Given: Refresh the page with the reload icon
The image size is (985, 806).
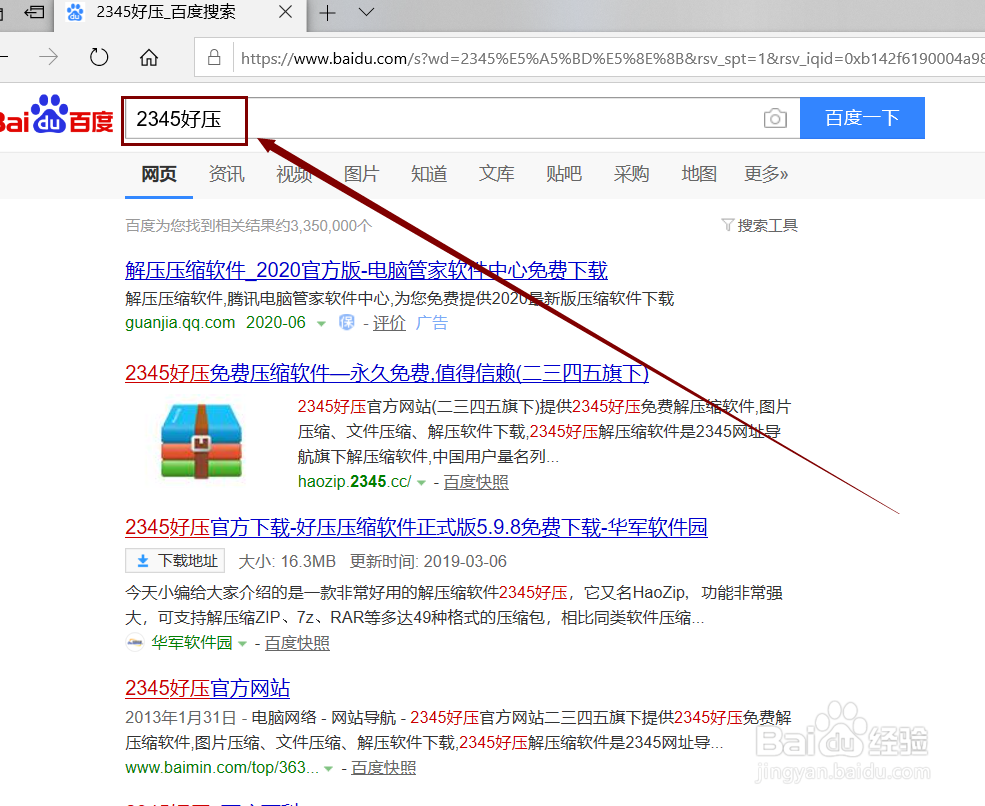Looking at the screenshot, I should tap(98, 58).
